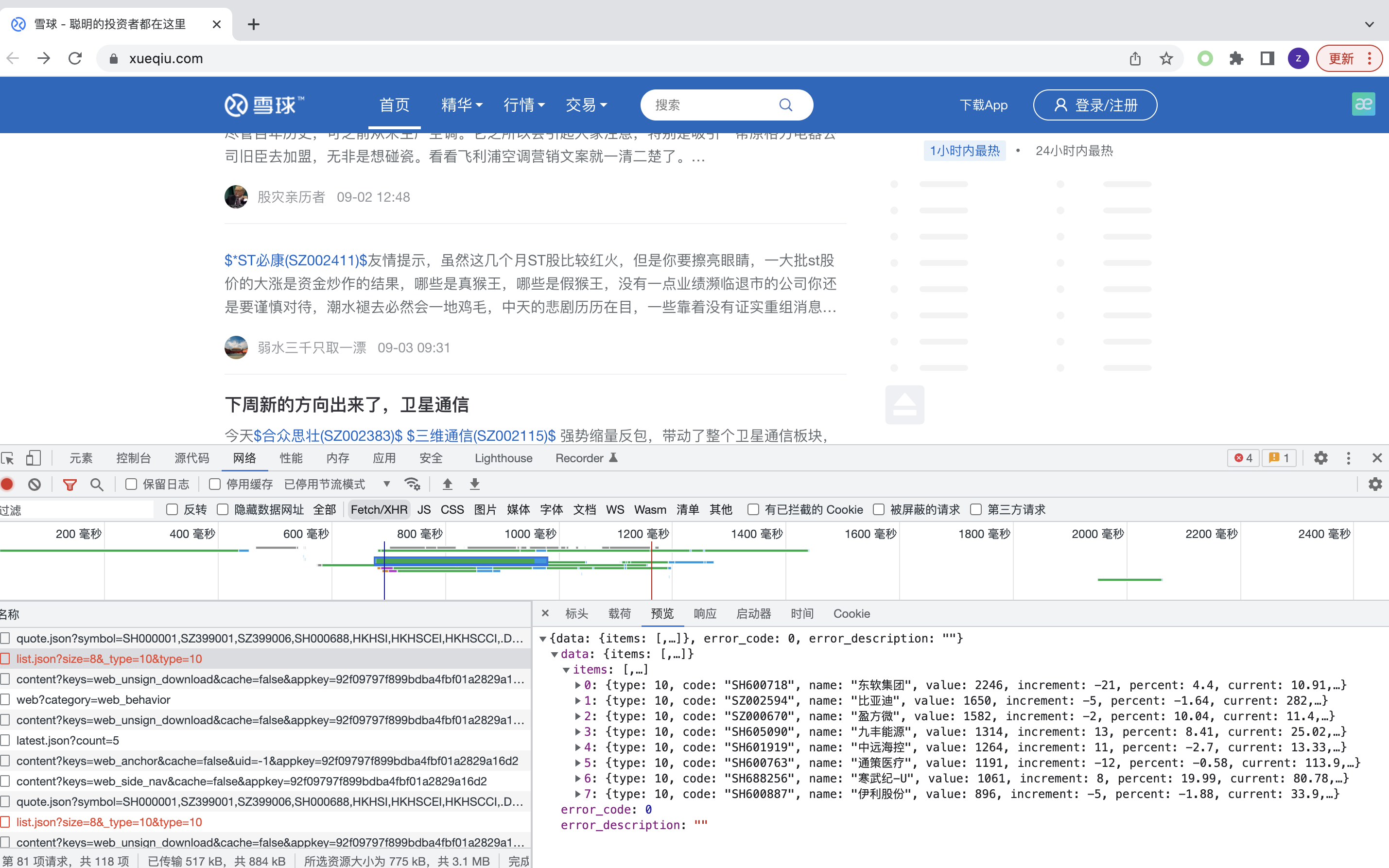Viewport: 1389px width, 868px height.
Task: Open the profile avatar Z
Action: coord(1298,58)
